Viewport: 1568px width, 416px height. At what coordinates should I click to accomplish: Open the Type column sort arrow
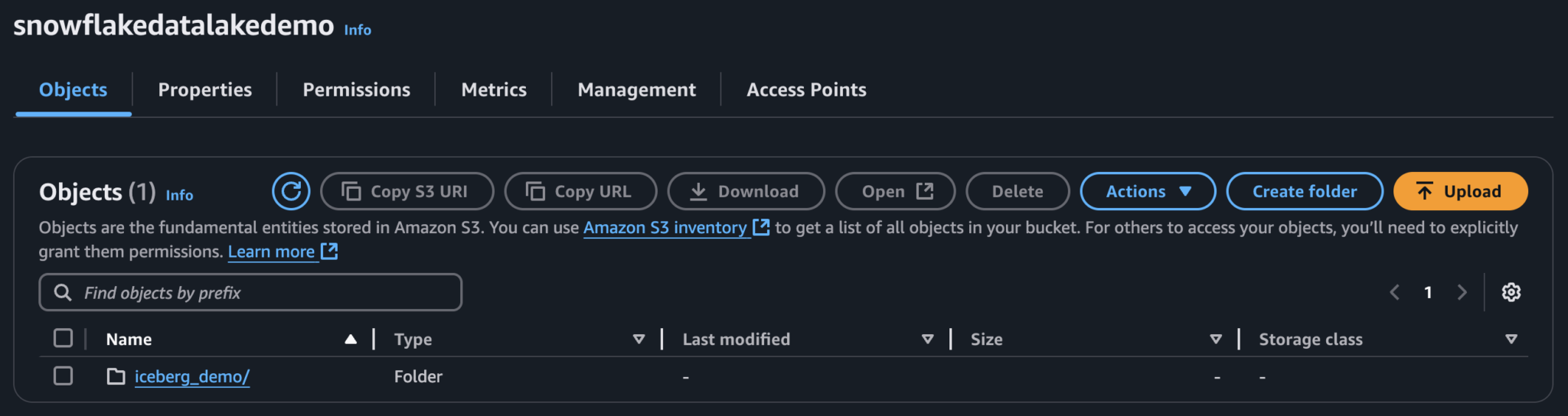[x=639, y=340]
